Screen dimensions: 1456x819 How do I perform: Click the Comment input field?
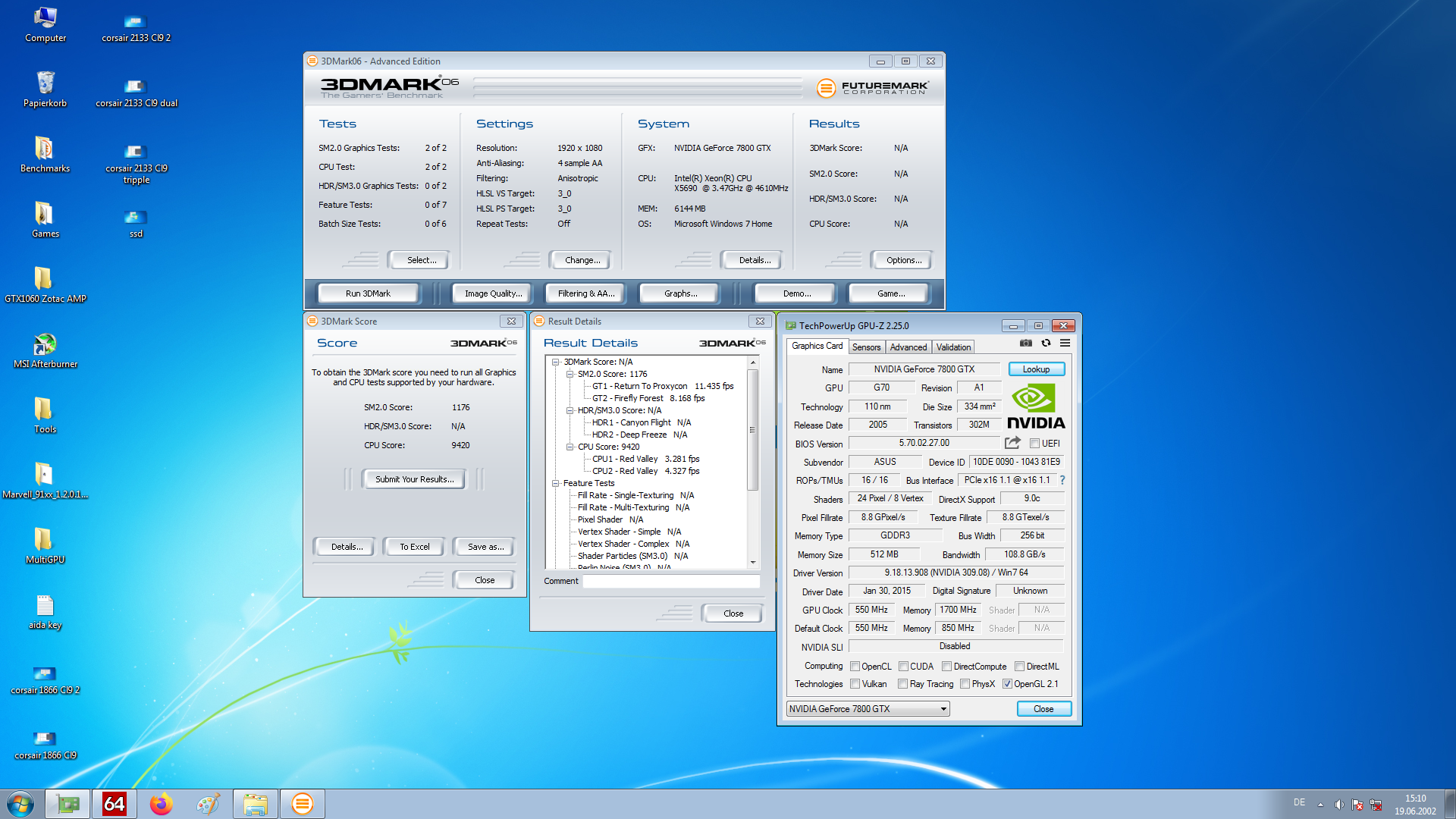(x=670, y=582)
